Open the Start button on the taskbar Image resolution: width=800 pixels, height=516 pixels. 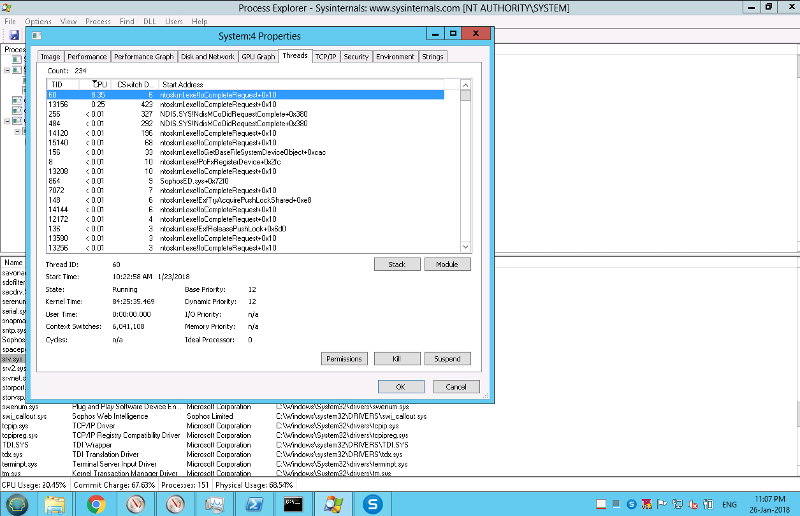(x=17, y=504)
